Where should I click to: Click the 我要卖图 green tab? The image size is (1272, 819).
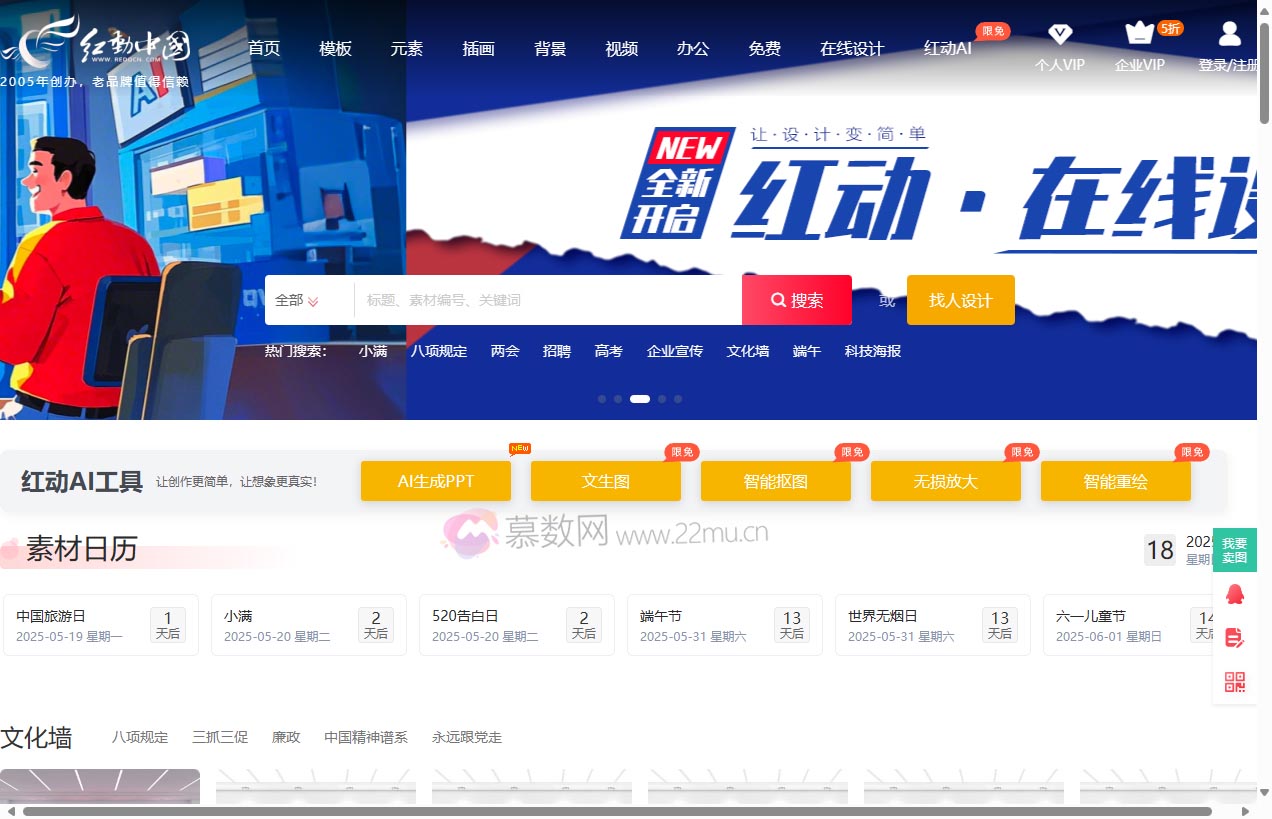[1235, 549]
